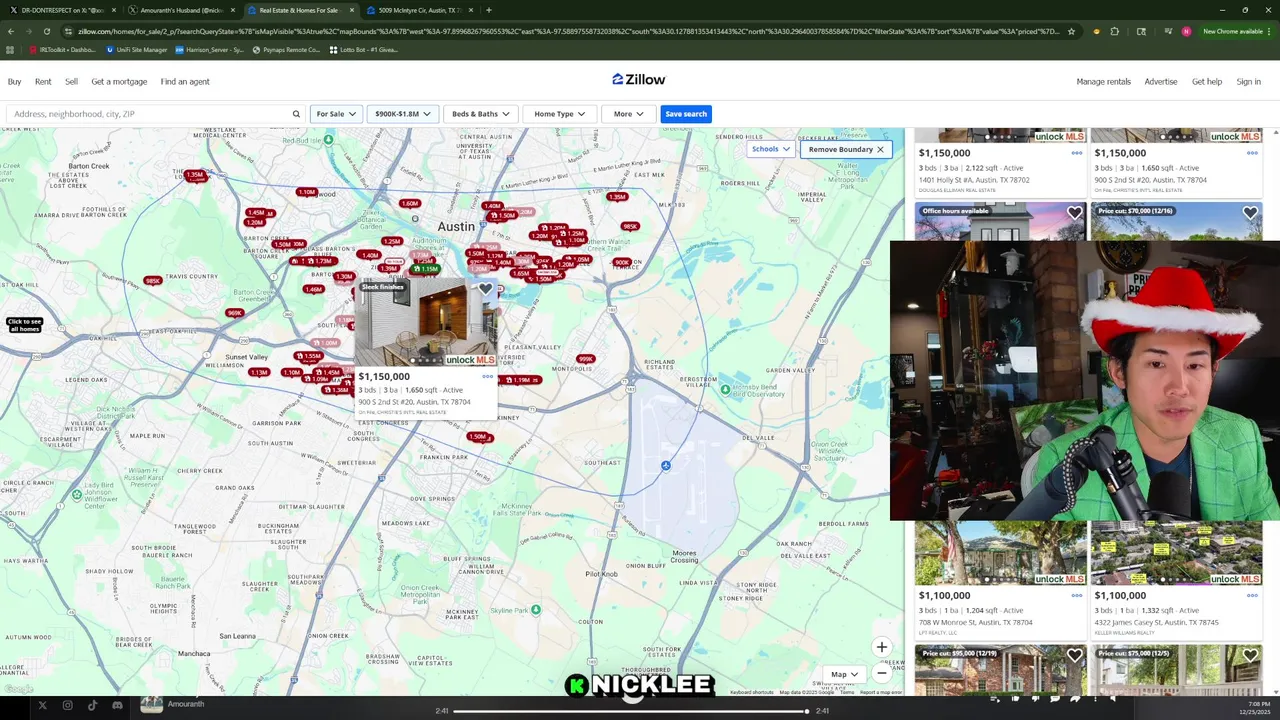Click the $1.35M price marker near Barton Creek

click(195, 175)
